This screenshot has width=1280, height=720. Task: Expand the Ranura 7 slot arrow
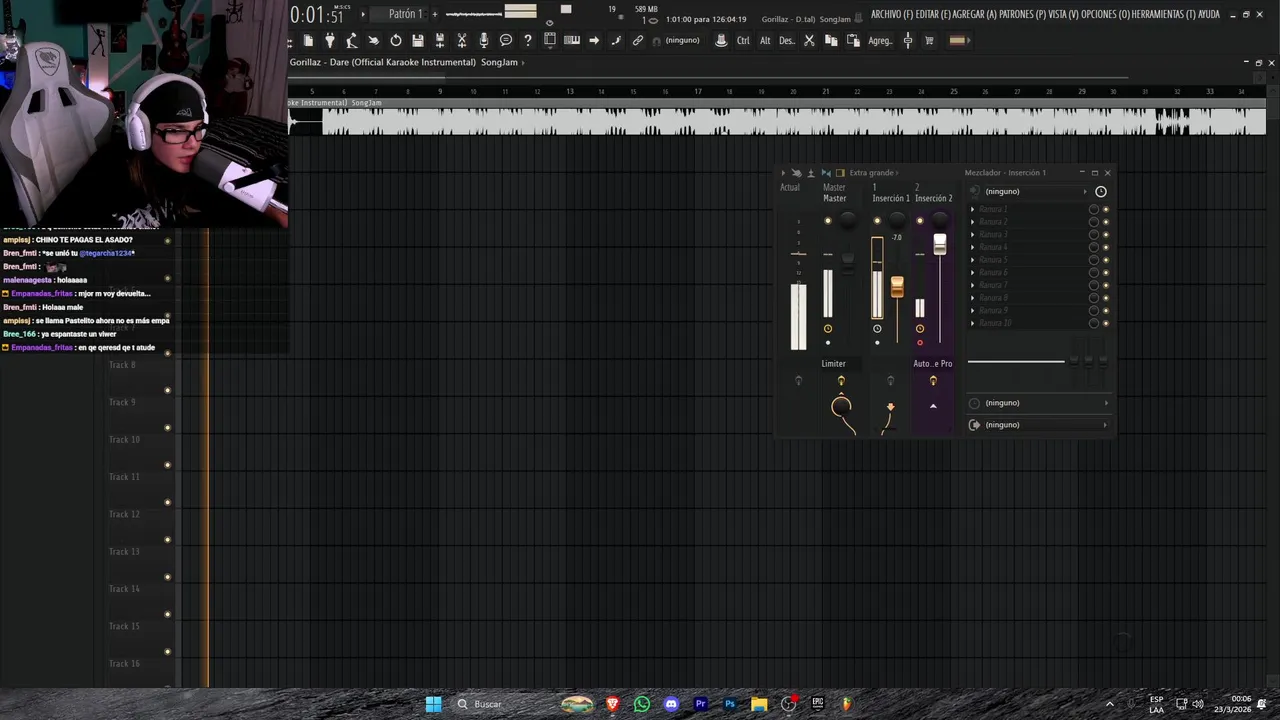pyautogui.click(x=972, y=285)
